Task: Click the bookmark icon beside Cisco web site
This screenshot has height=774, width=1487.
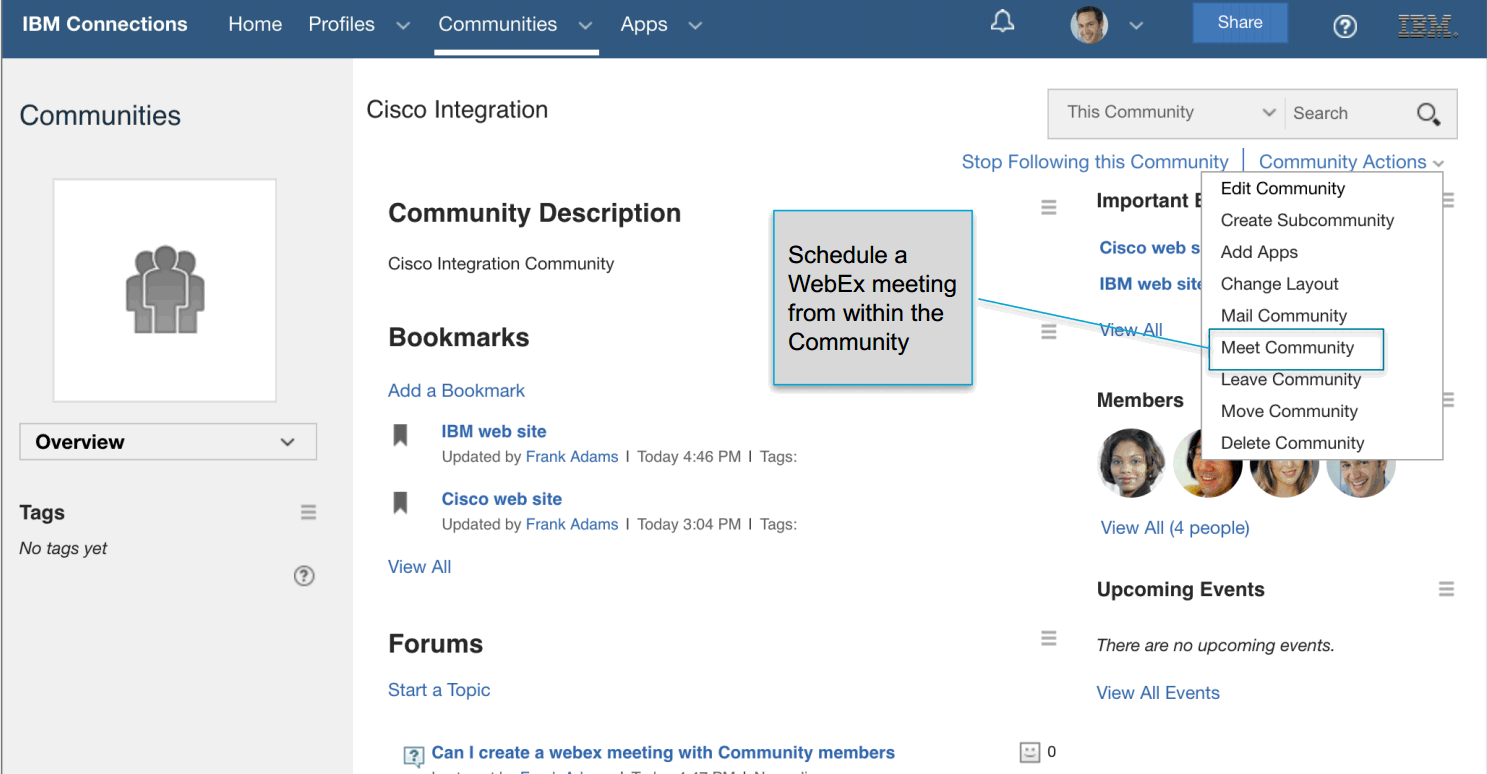Action: 400,502
